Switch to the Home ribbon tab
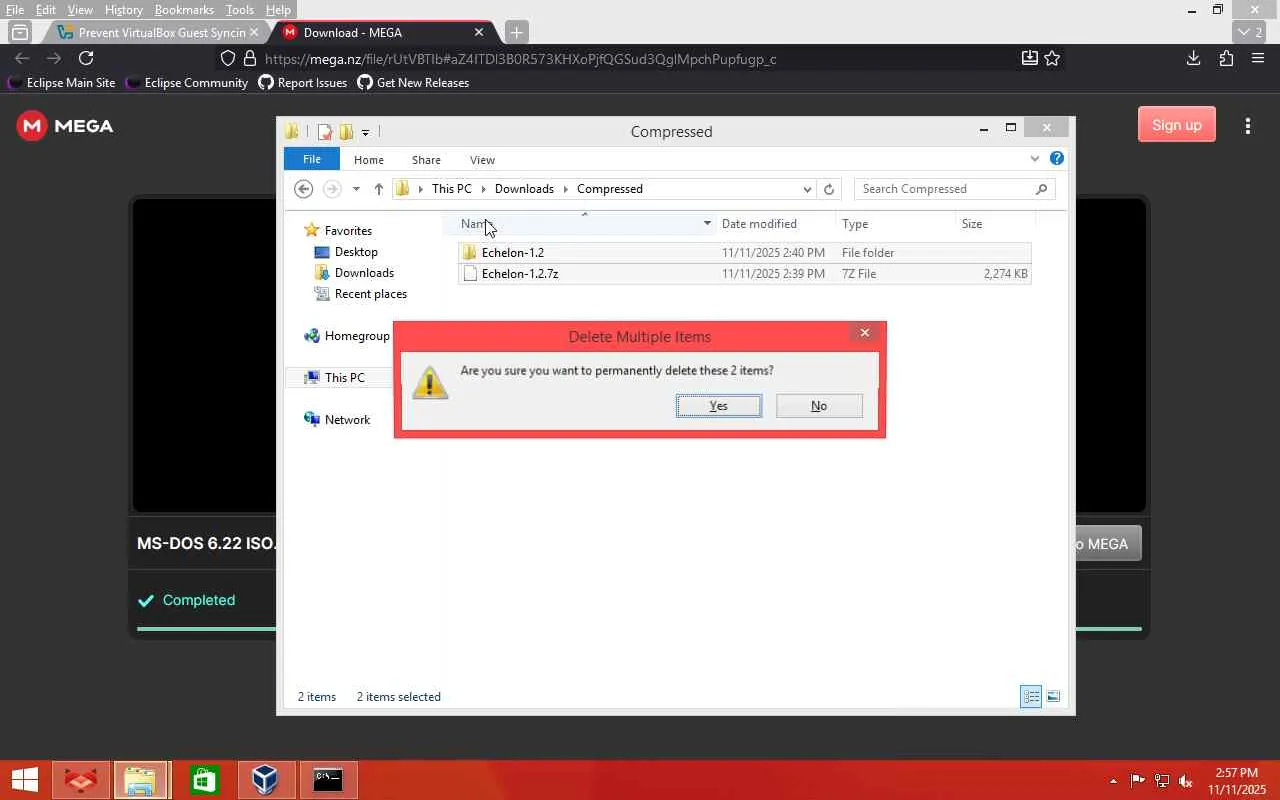Screen dimensions: 1280x800 click(368, 160)
